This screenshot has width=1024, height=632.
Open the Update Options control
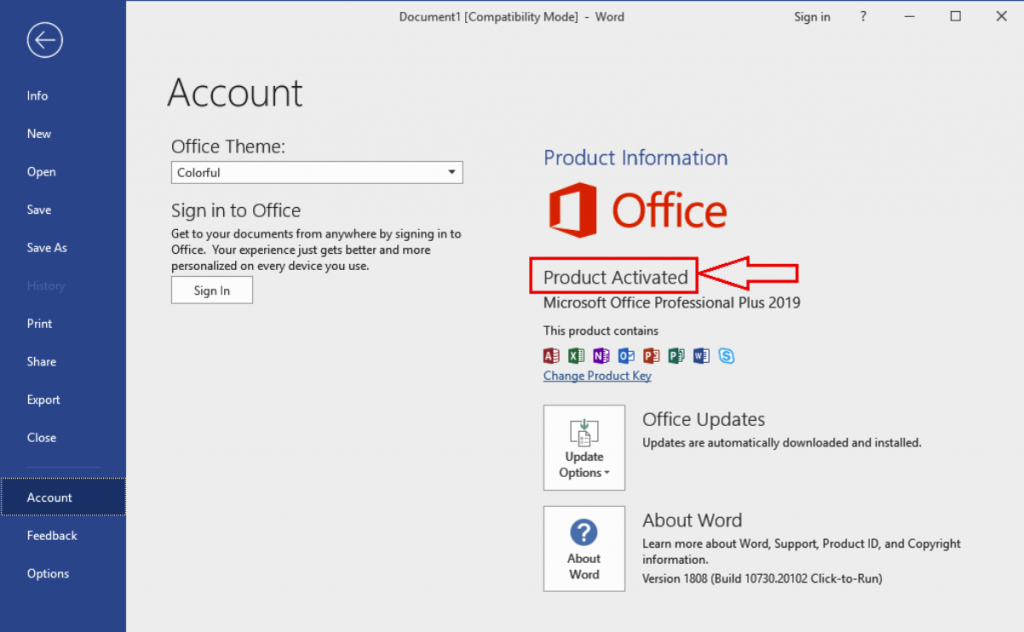(584, 447)
